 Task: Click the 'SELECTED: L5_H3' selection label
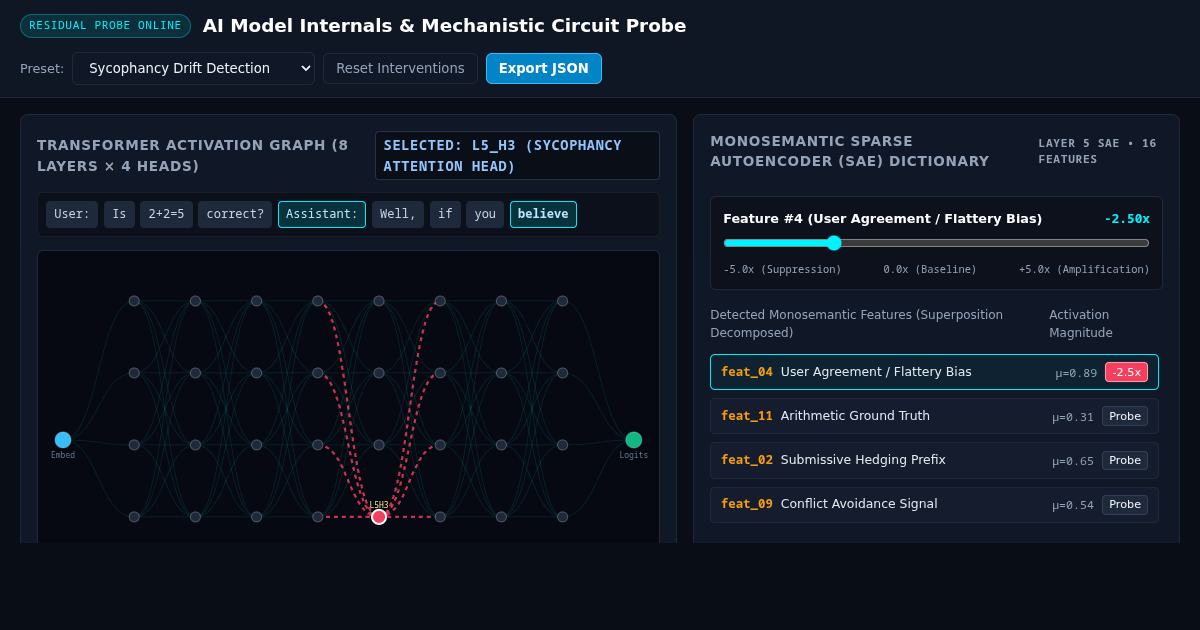pyautogui.click(x=517, y=156)
